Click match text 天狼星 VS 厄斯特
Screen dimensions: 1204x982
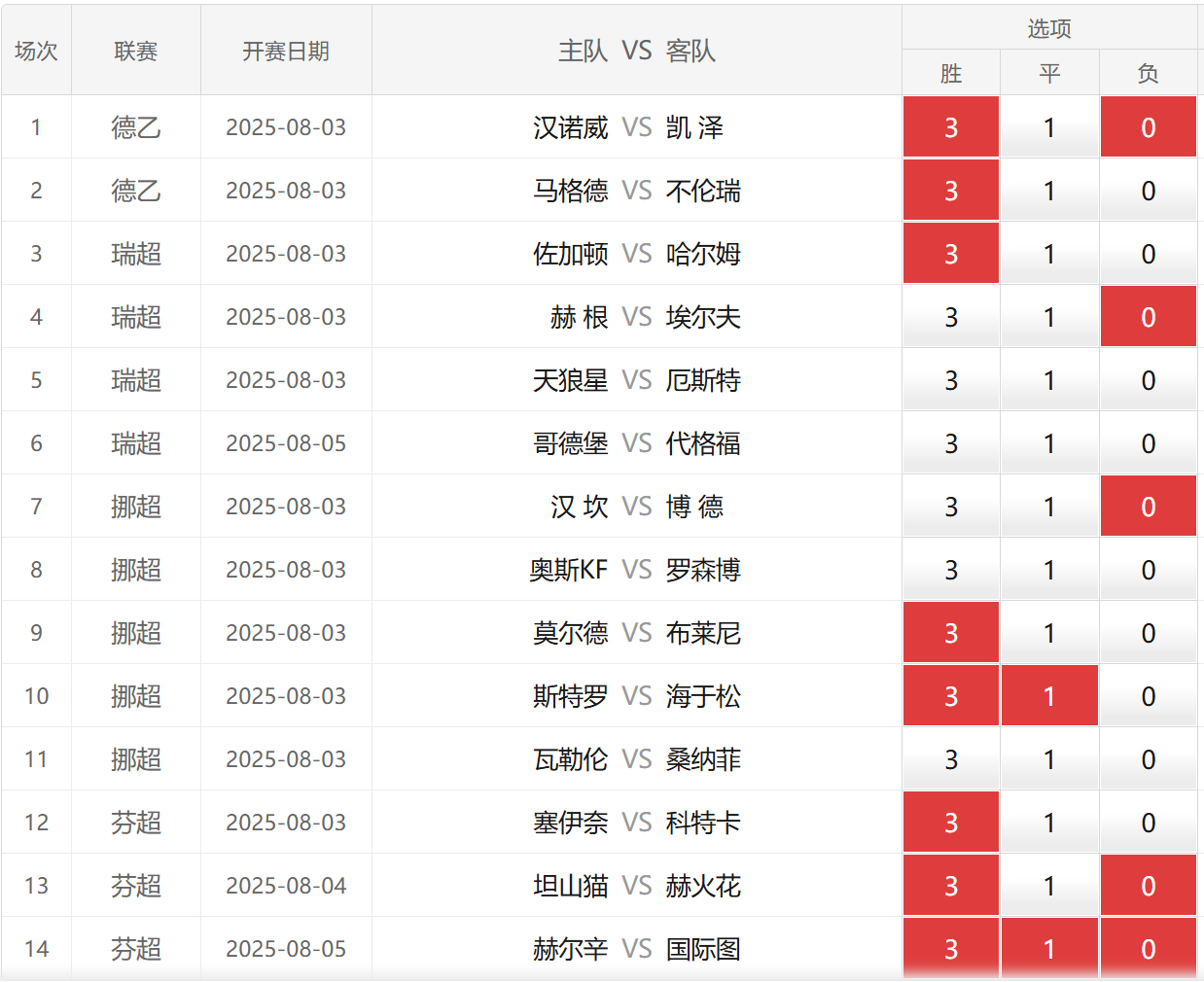click(x=637, y=380)
